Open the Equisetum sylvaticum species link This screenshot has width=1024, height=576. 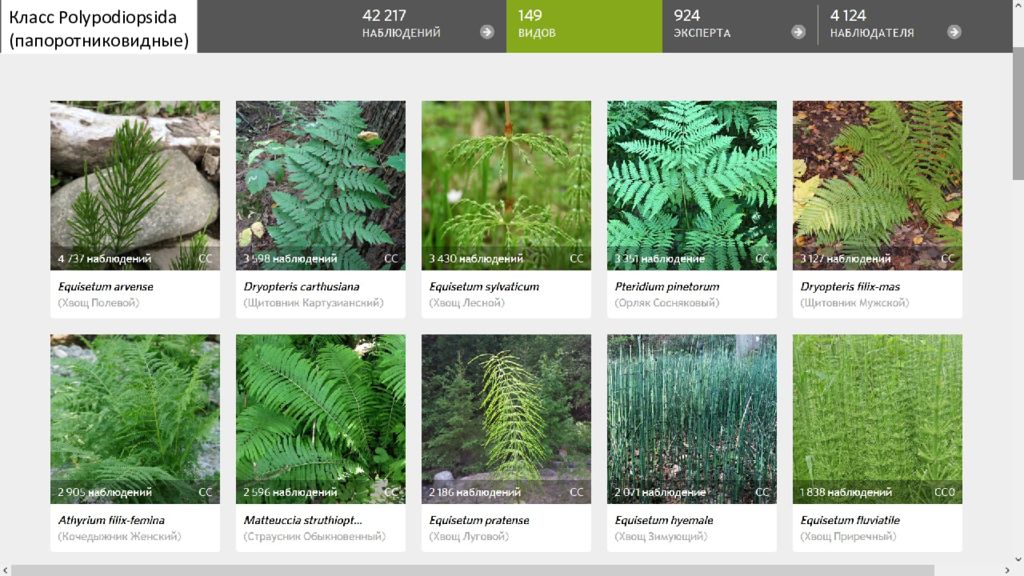point(484,287)
